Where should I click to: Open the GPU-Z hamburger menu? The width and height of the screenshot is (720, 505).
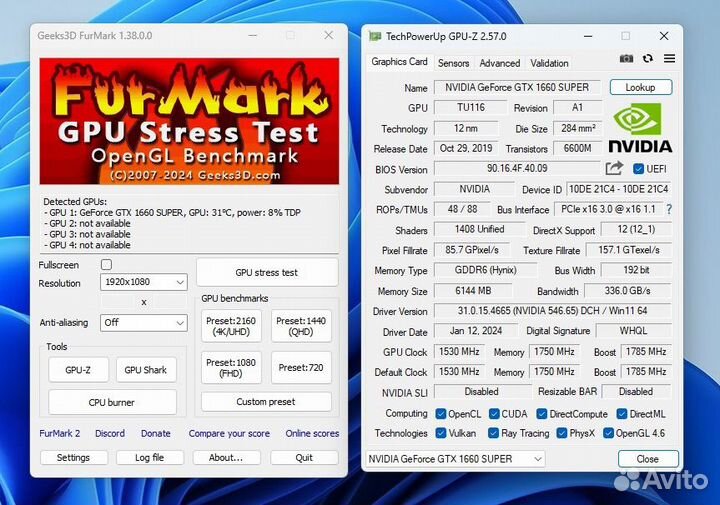669,59
